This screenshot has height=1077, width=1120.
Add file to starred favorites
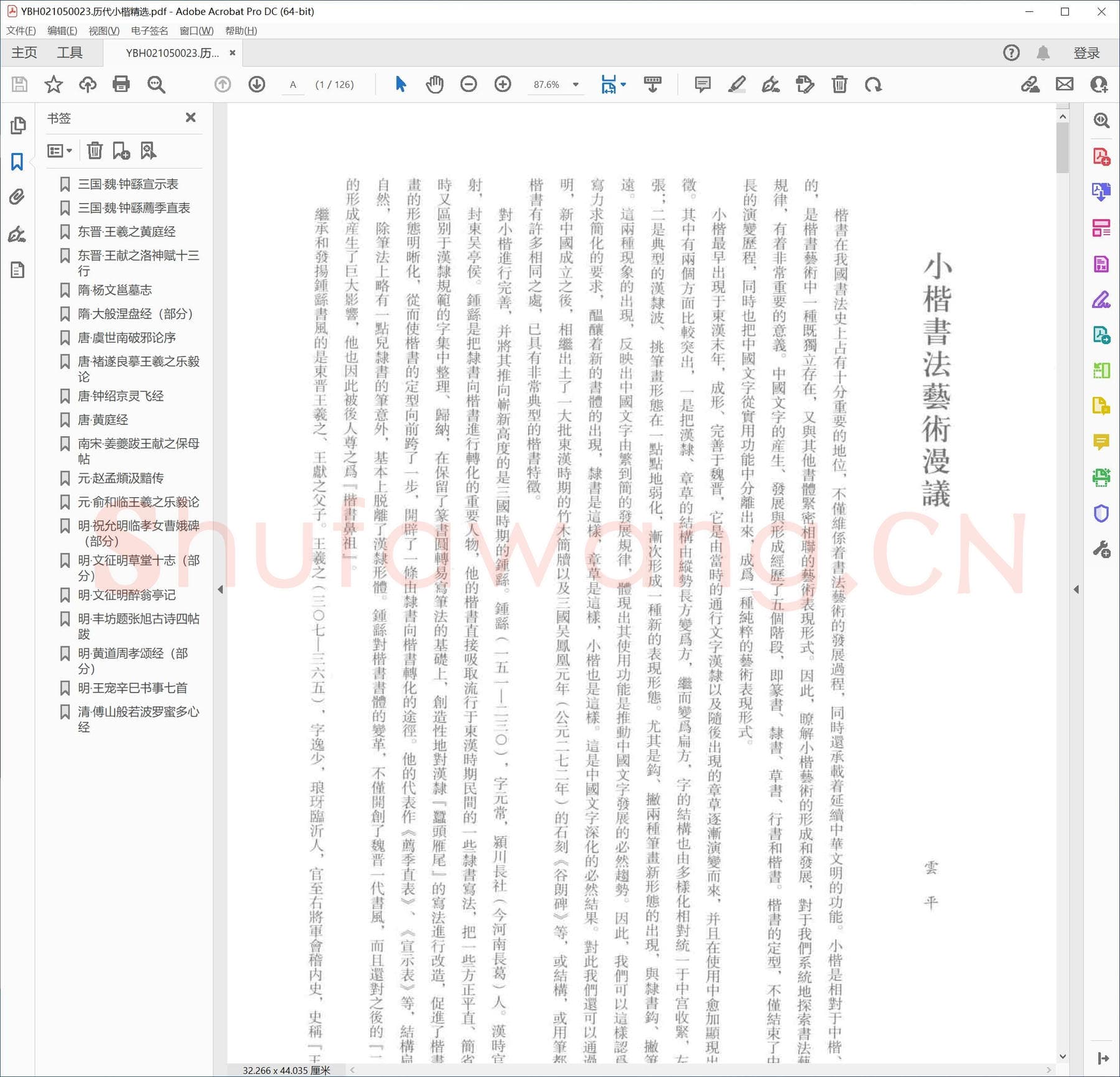tap(54, 85)
